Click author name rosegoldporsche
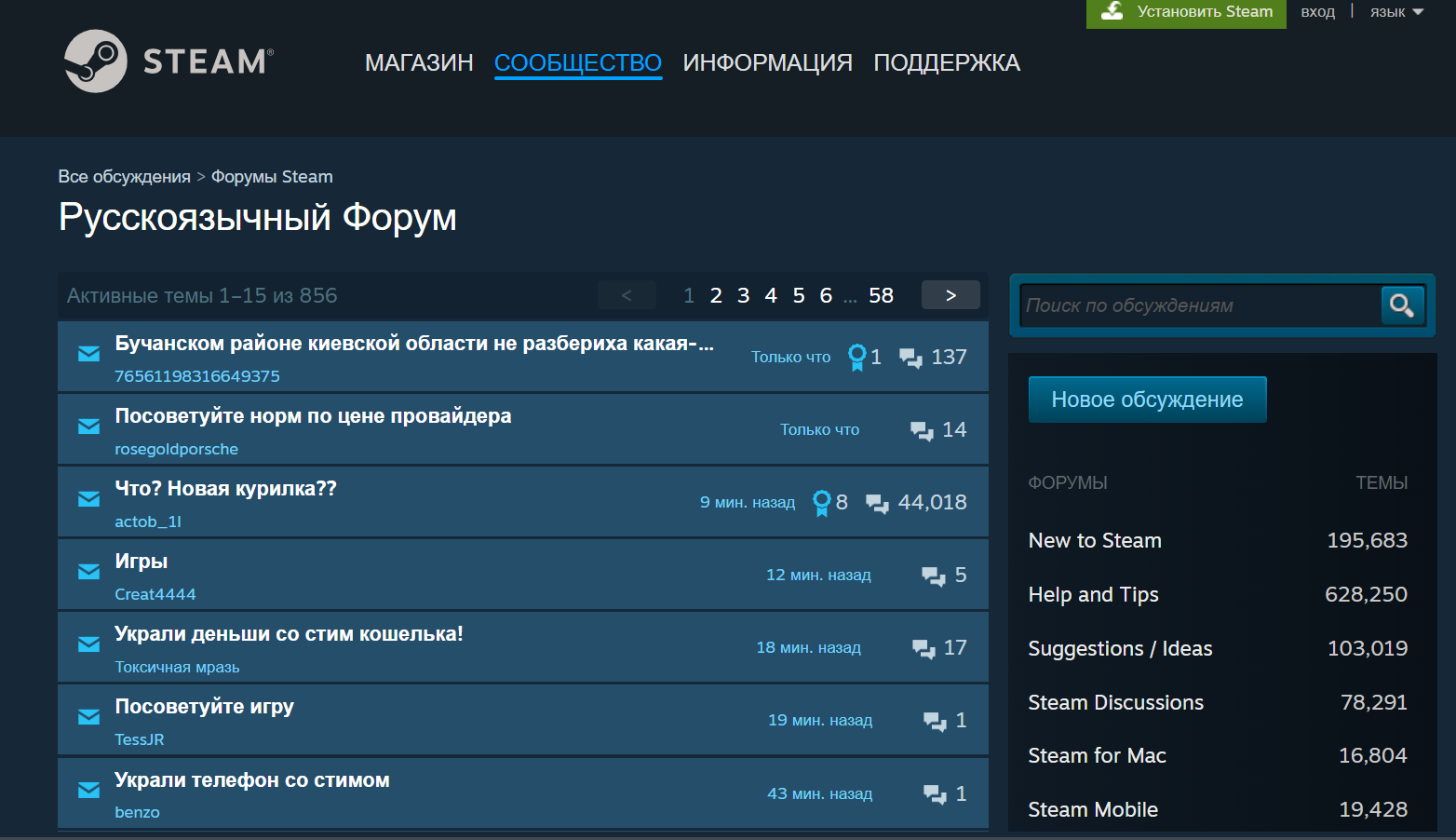 [x=176, y=449]
